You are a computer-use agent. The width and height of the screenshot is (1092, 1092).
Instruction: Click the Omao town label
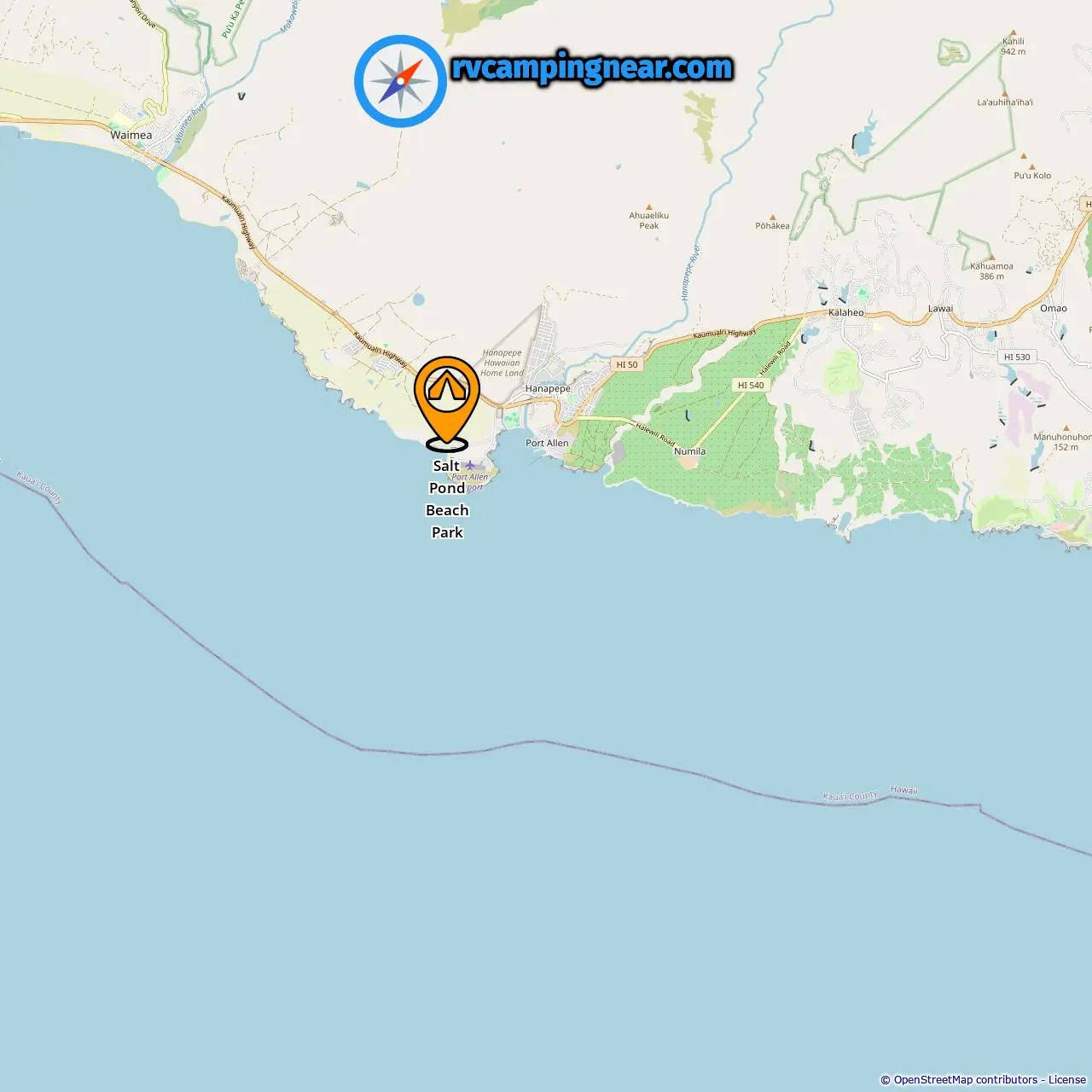pos(1054,308)
